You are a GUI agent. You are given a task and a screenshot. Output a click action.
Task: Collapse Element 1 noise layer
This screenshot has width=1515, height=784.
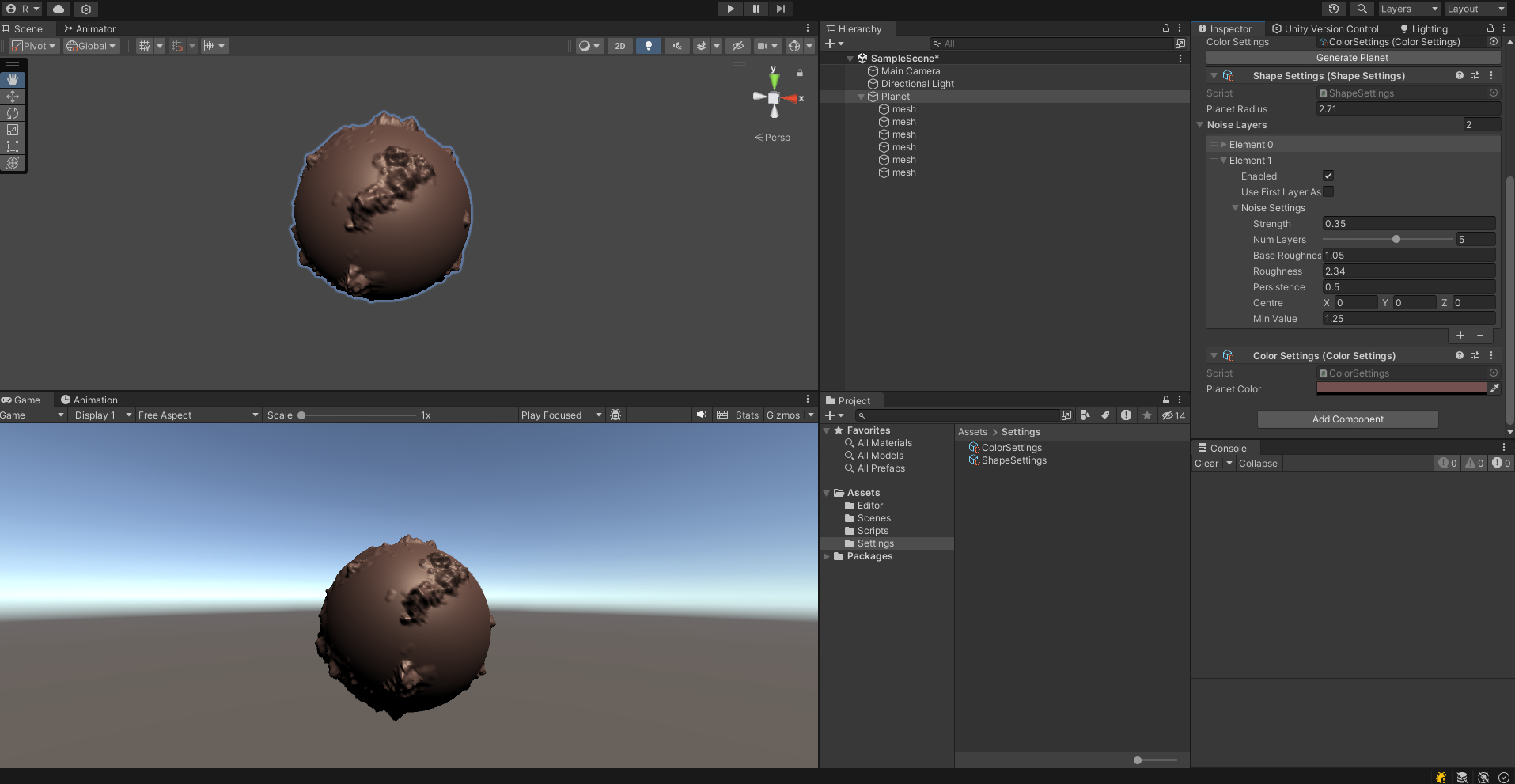[x=1224, y=161]
